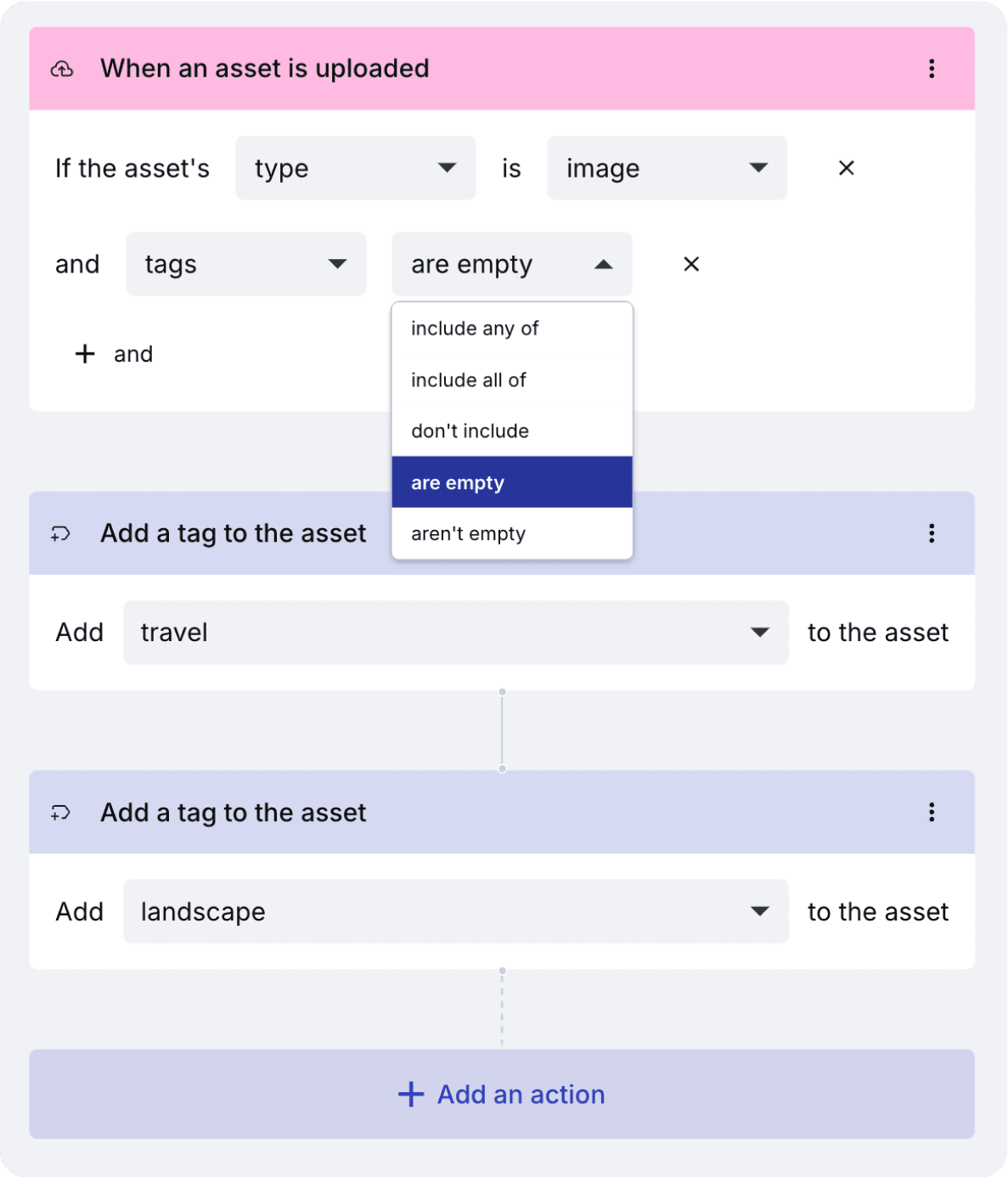This screenshot has height=1177, width=1008.
Task: Click 'Add an action' at the bottom
Action: tap(503, 1094)
